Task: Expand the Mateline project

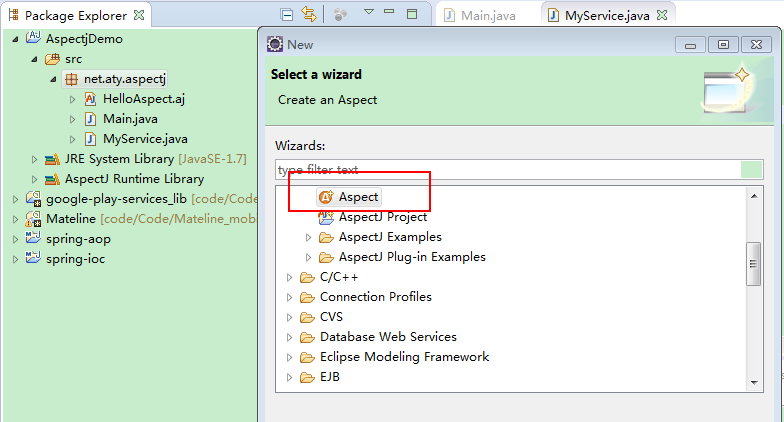Action: [x=16, y=219]
